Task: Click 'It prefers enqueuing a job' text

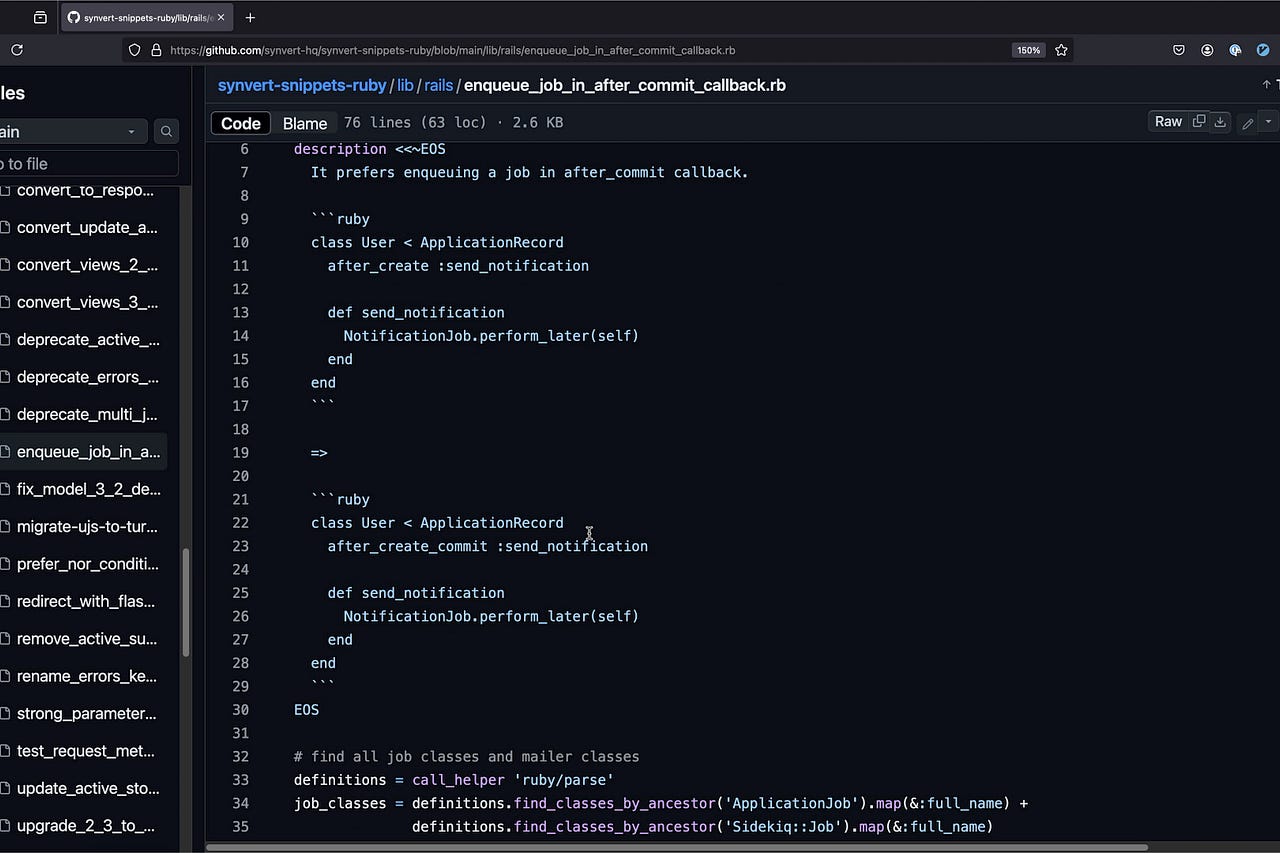Action: (529, 172)
